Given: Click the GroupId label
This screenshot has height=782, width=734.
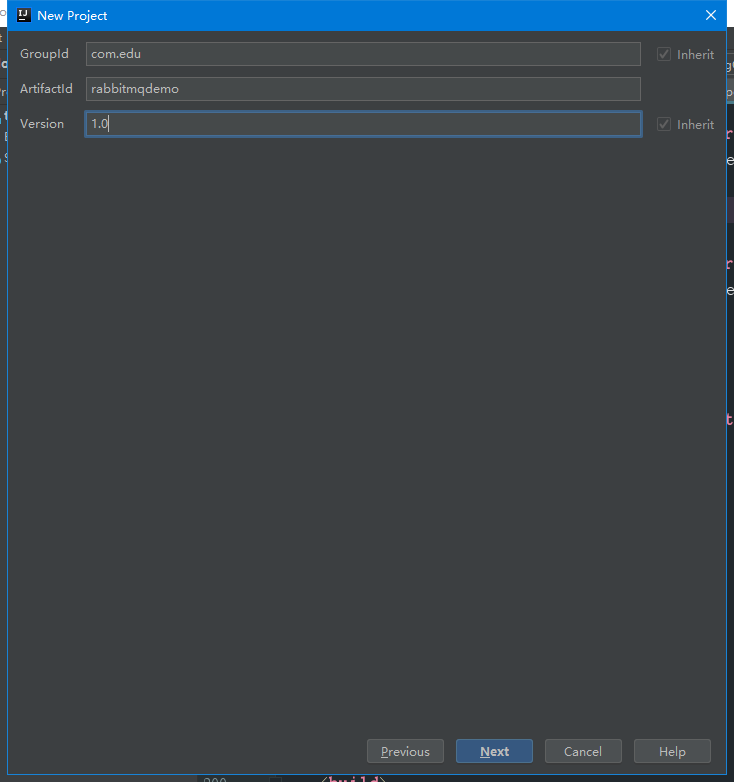Looking at the screenshot, I should pyautogui.click(x=44, y=54).
